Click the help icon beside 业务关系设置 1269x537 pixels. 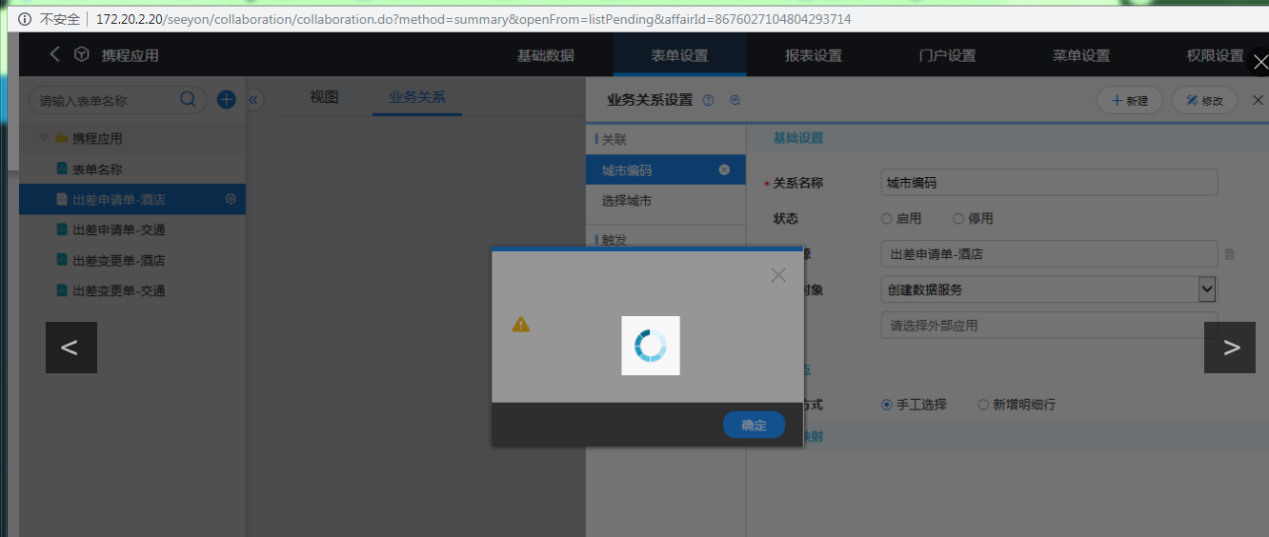708,100
